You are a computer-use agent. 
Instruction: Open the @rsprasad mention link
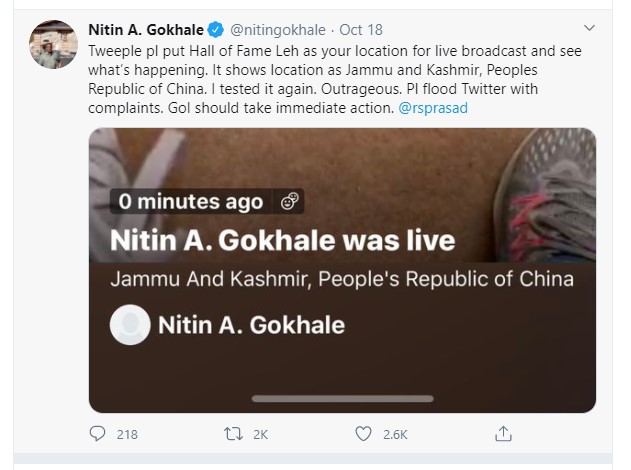[425, 107]
